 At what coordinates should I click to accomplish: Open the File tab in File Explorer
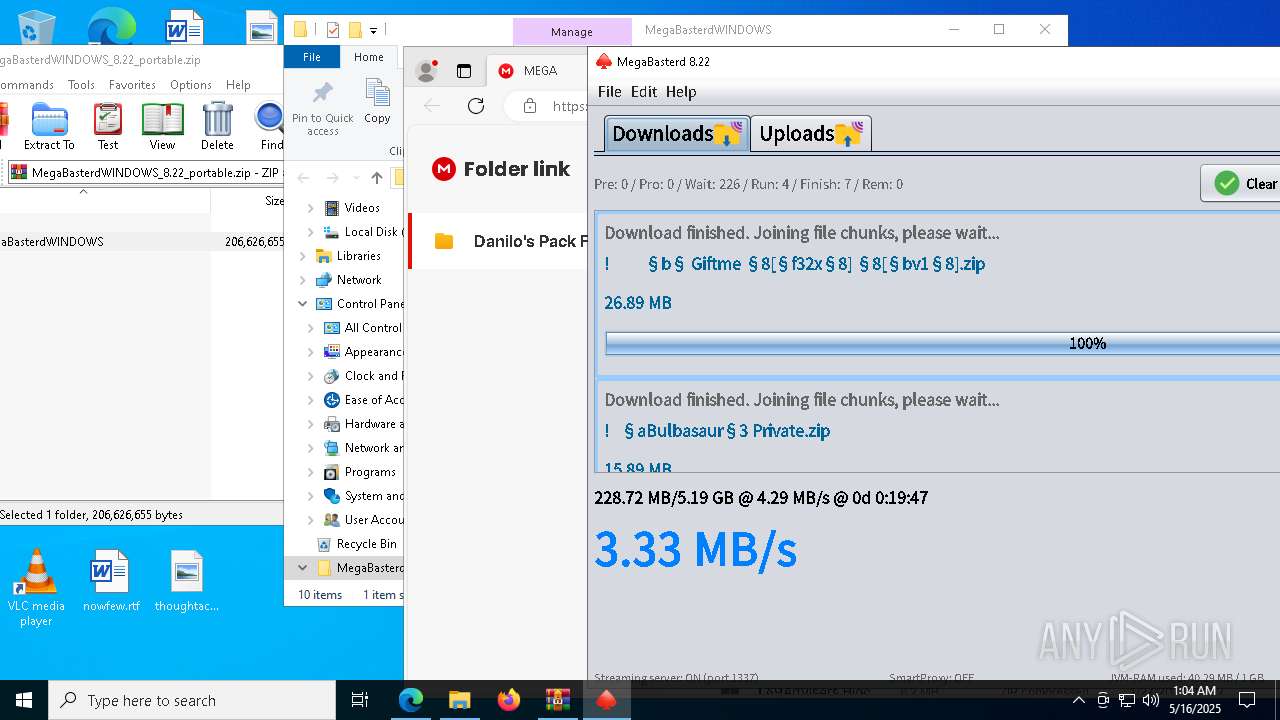click(312, 57)
